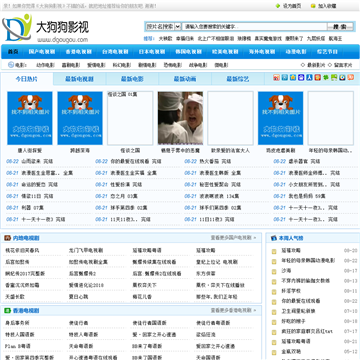Click 梅花儿香 in 内地电视剧 list
The image size is (360, 360).
[142, 296]
